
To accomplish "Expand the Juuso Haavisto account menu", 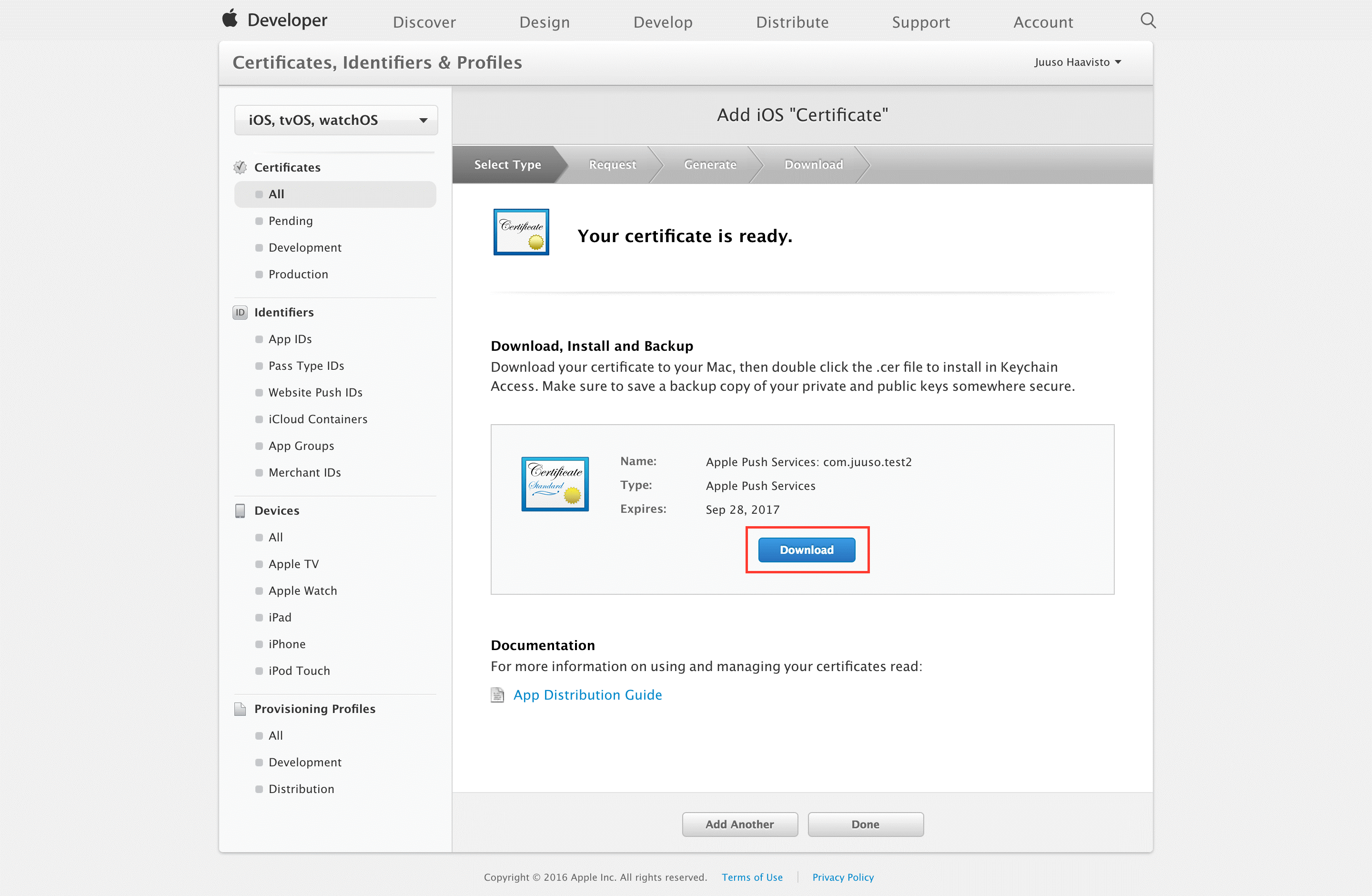I will point(1077,61).
